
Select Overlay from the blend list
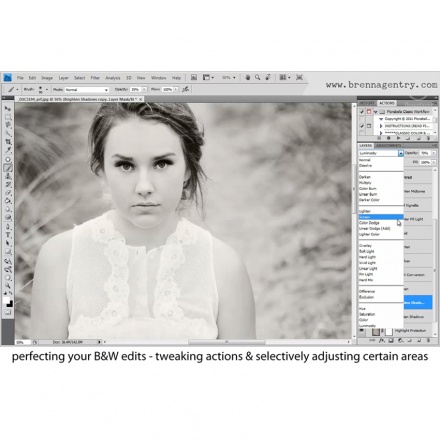365,246
